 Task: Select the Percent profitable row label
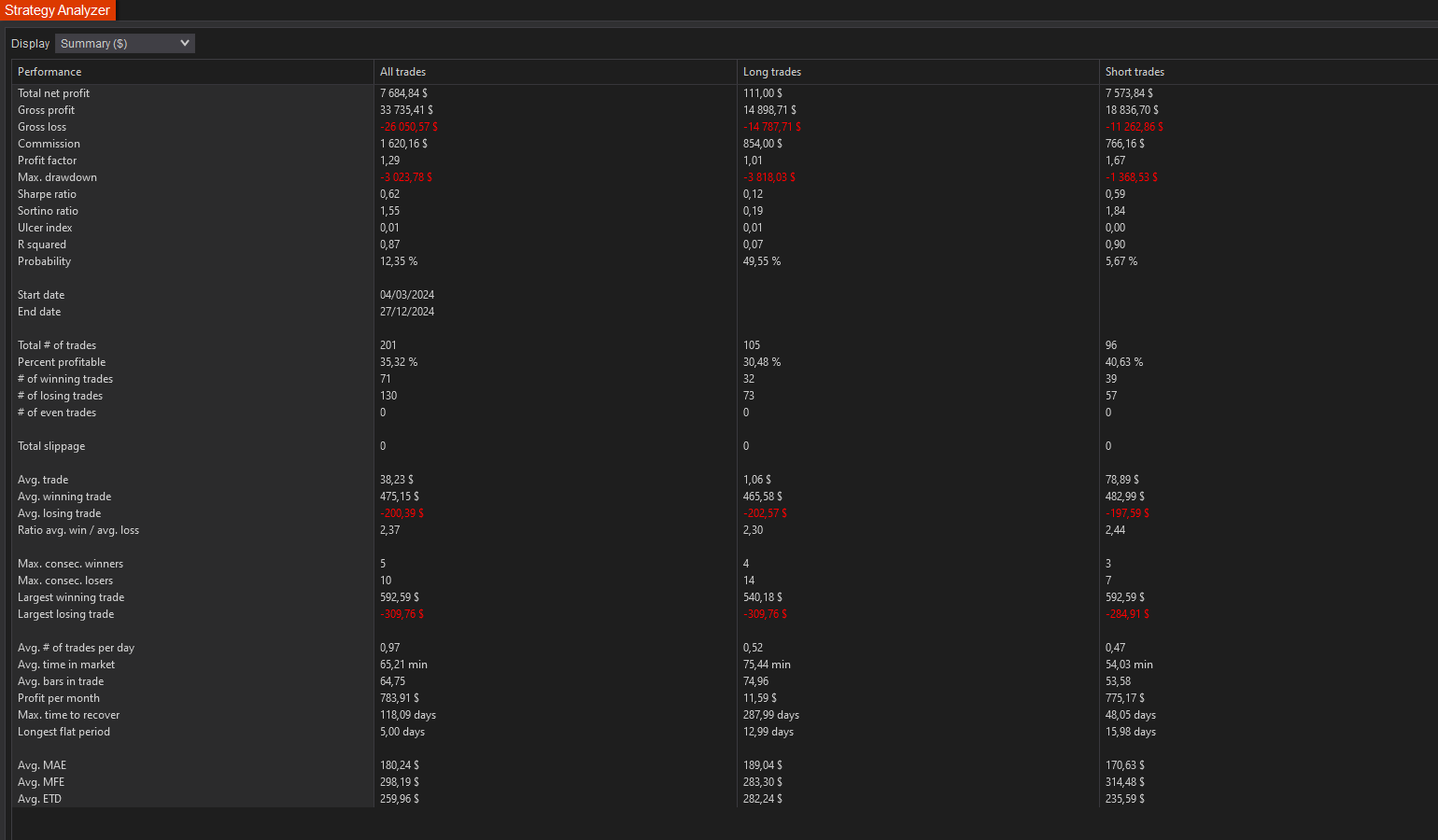[x=62, y=362]
